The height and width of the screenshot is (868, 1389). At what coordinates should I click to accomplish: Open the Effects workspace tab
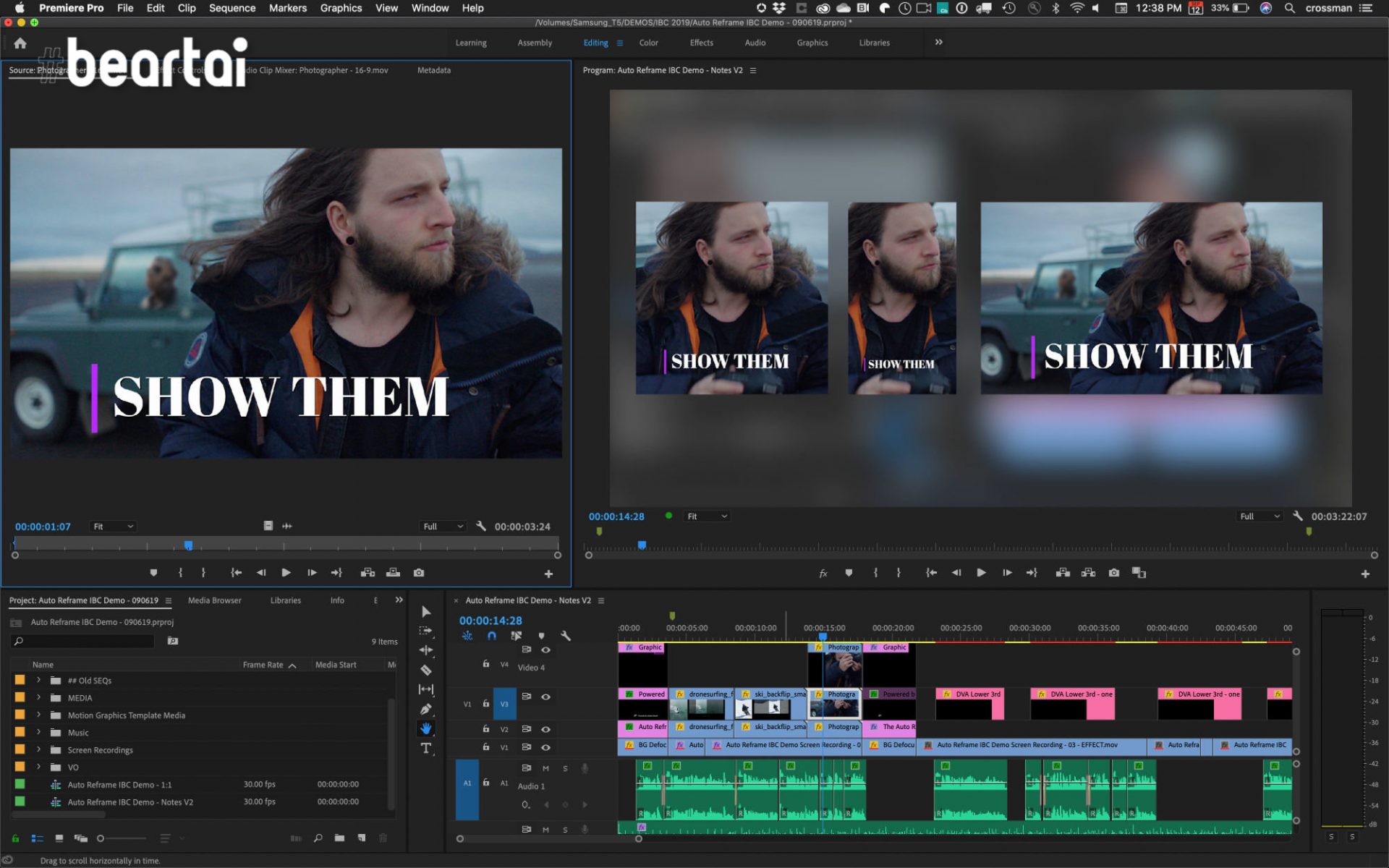(x=701, y=42)
